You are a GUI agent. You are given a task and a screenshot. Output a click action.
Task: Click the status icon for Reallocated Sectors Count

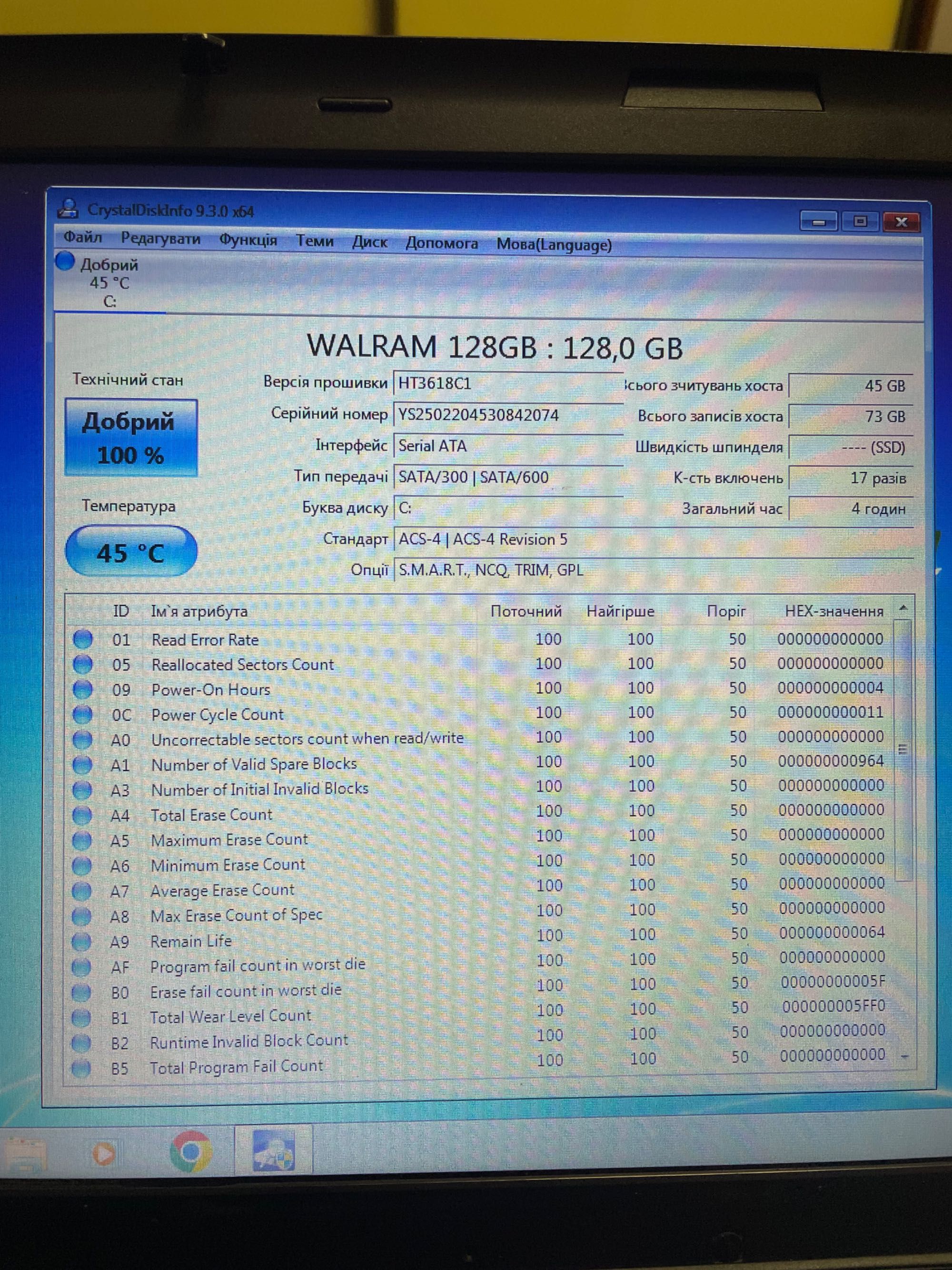tap(83, 664)
